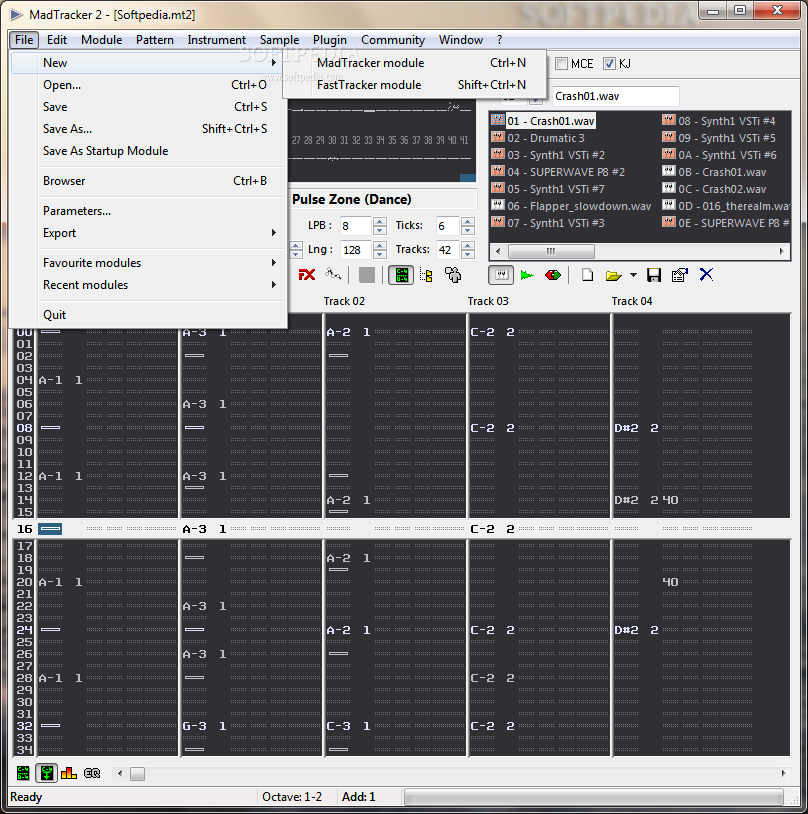Click the instrument name field Crash01.wav
Screen dimensions: 808x814
pos(615,96)
